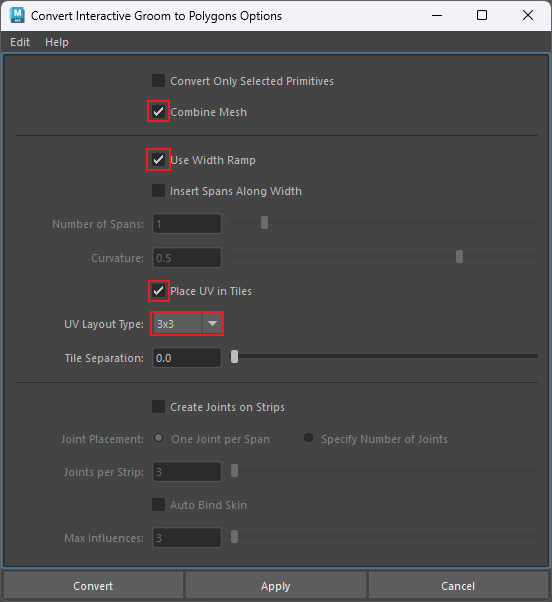Select Specify Number of Joints radio
The width and height of the screenshot is (552, 602).
308,438
